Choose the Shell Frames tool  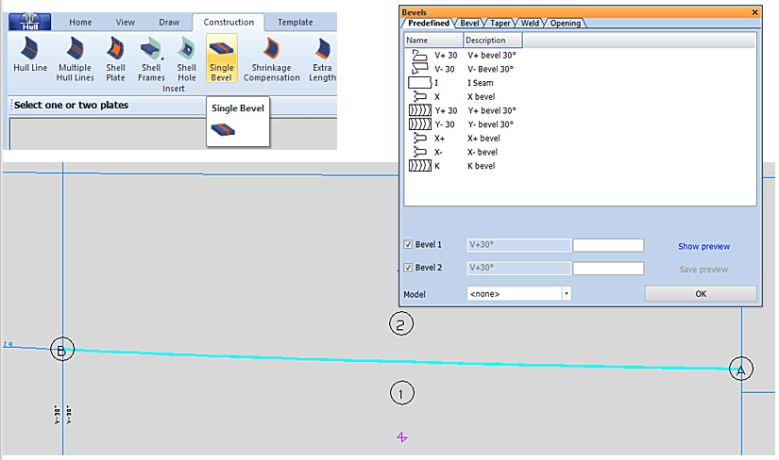coord(151,58)
